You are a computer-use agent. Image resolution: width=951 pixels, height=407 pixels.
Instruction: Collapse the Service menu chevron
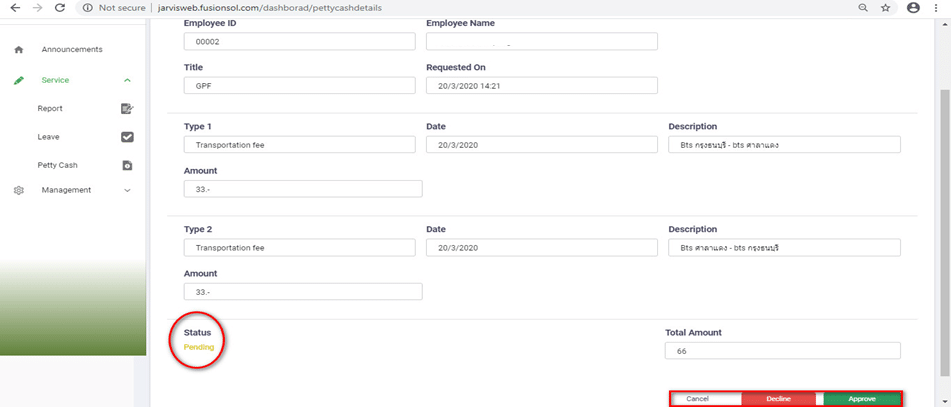127,80
